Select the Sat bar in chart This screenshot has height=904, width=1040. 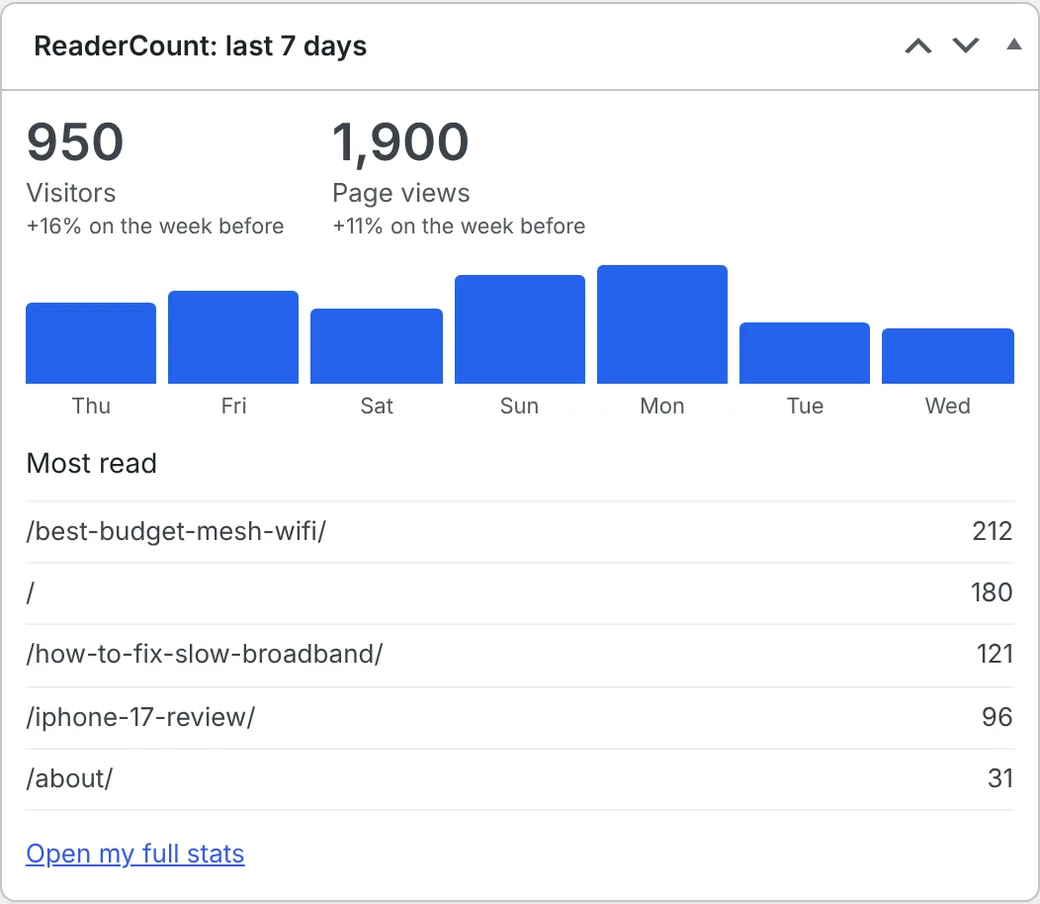377,346
